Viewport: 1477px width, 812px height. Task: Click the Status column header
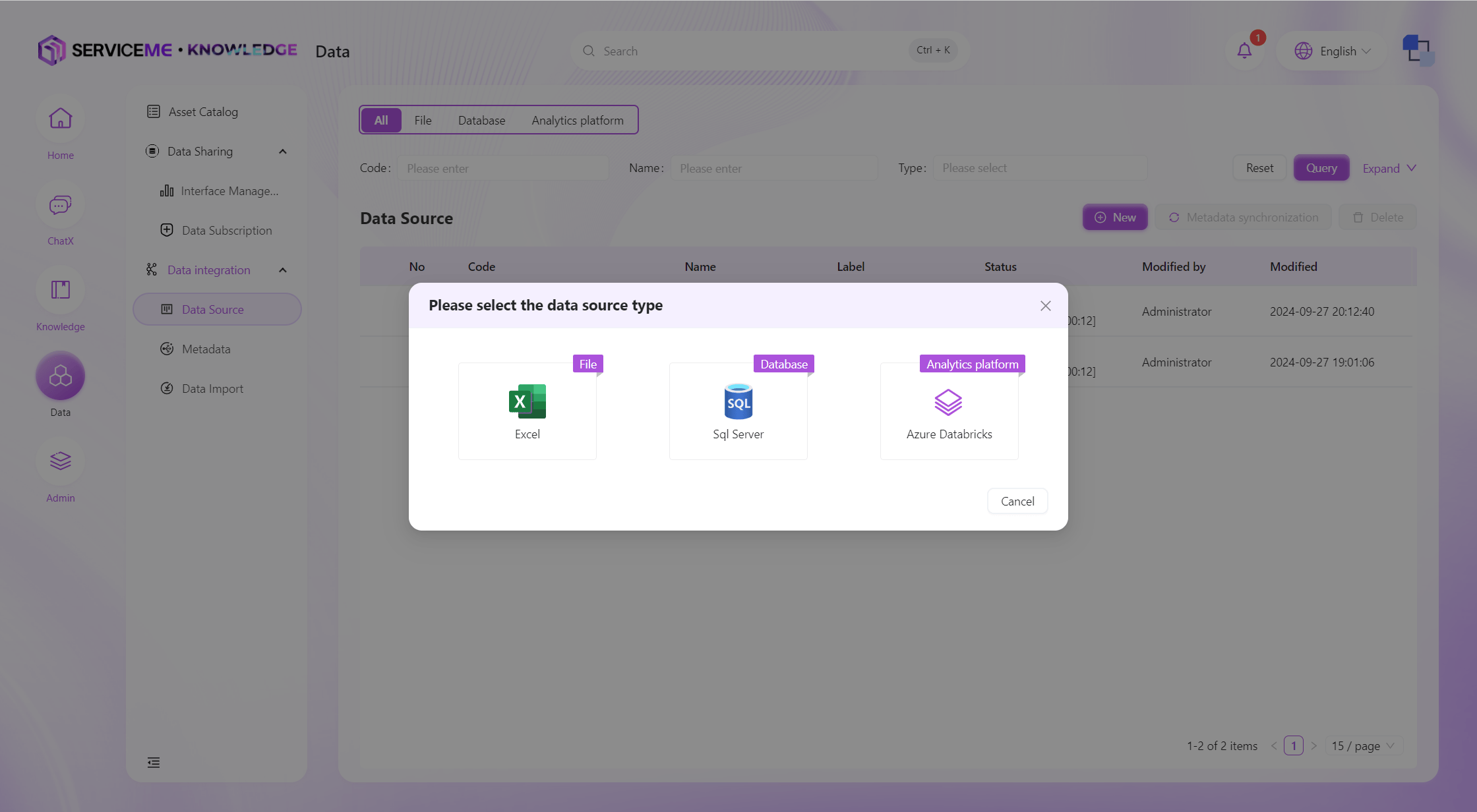pyautogui.click(x=1000, y=267)
